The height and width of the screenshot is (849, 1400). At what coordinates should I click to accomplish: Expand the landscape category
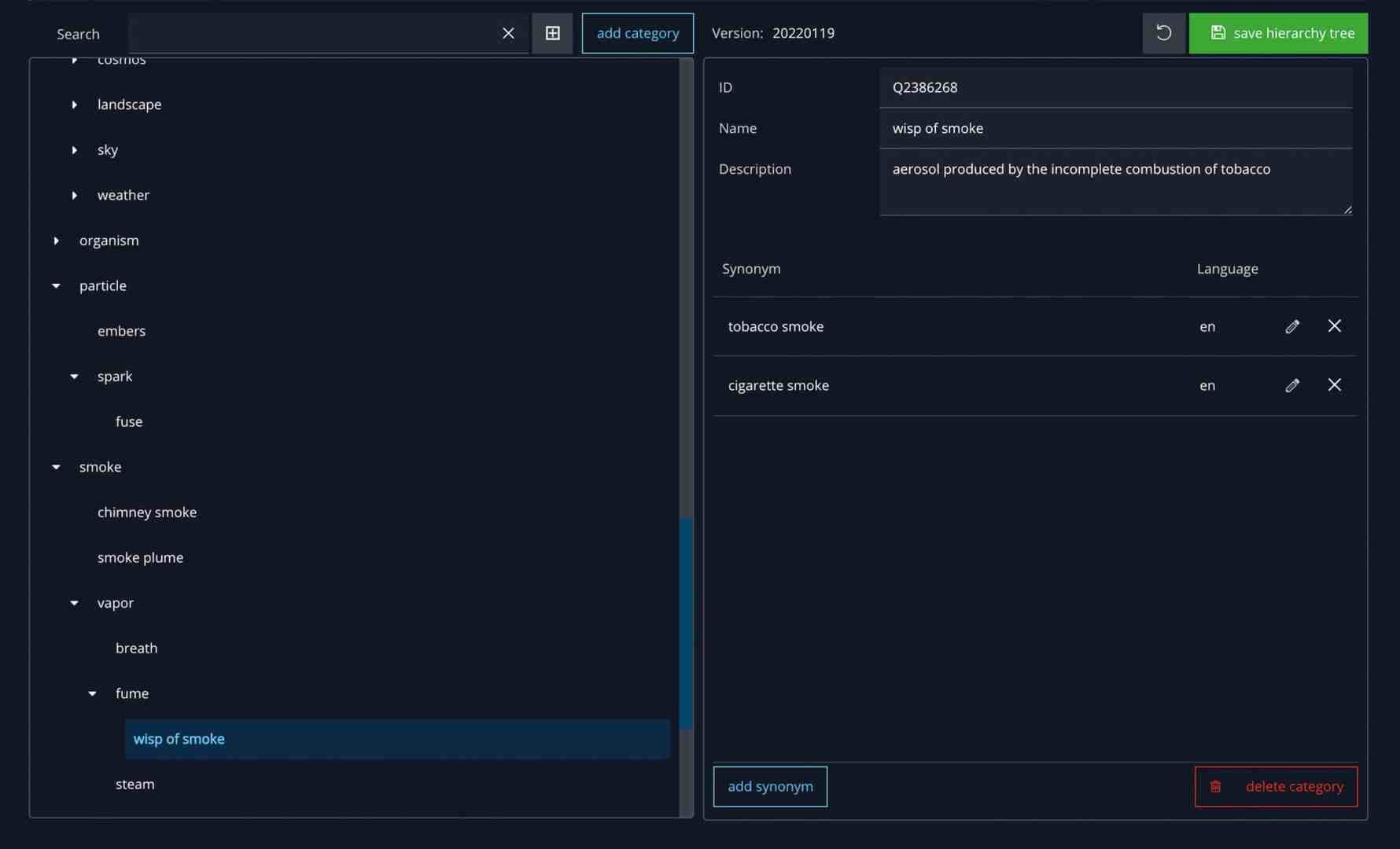click(x=75, y=104)
